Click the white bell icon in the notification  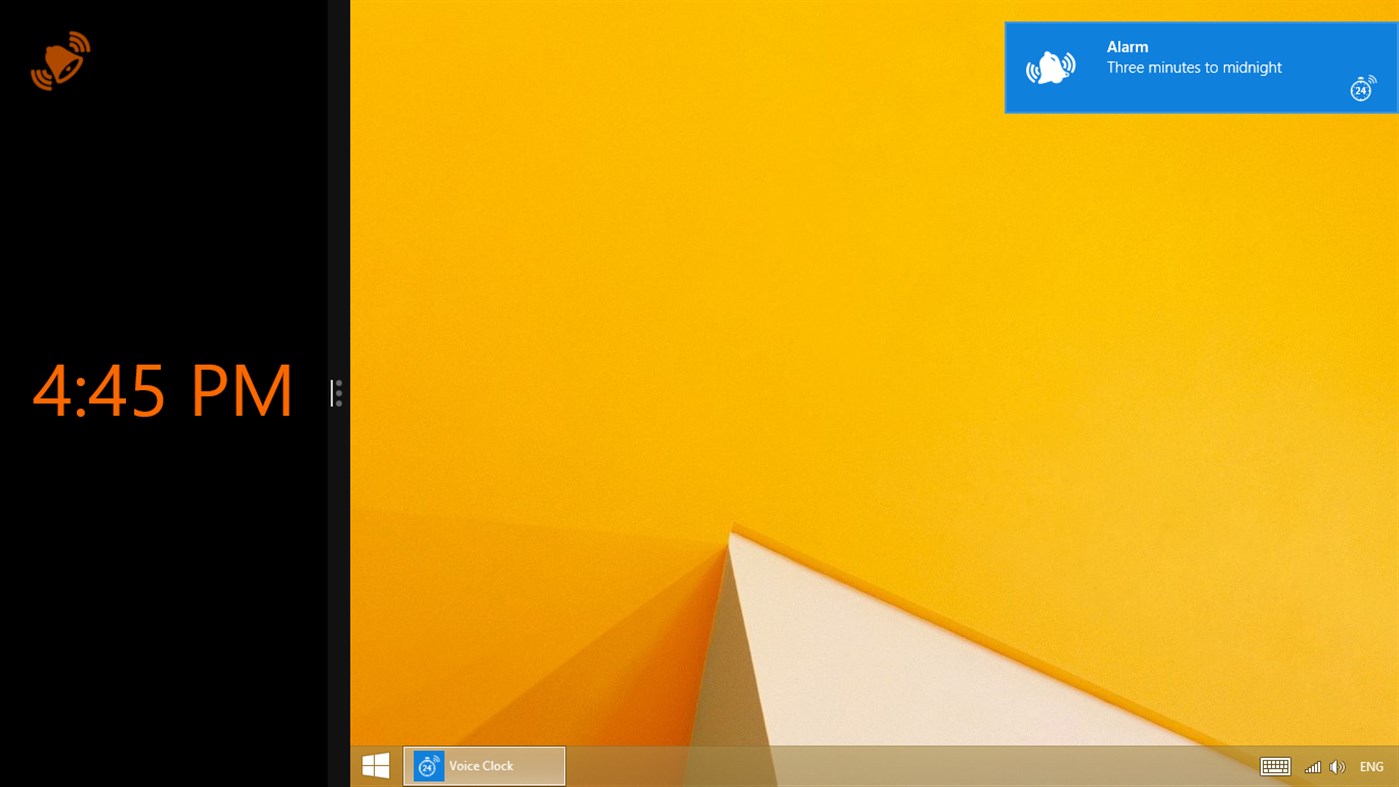(1051, 67)
